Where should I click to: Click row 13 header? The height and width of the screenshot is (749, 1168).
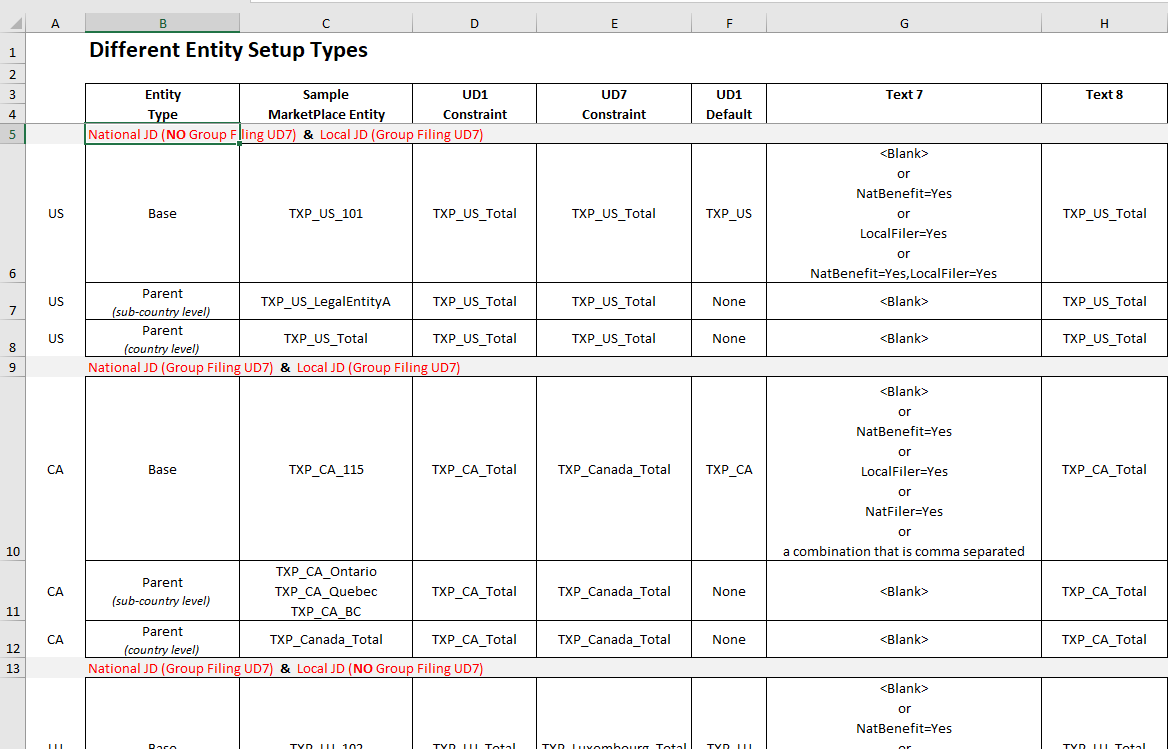(x=11, y=668)
